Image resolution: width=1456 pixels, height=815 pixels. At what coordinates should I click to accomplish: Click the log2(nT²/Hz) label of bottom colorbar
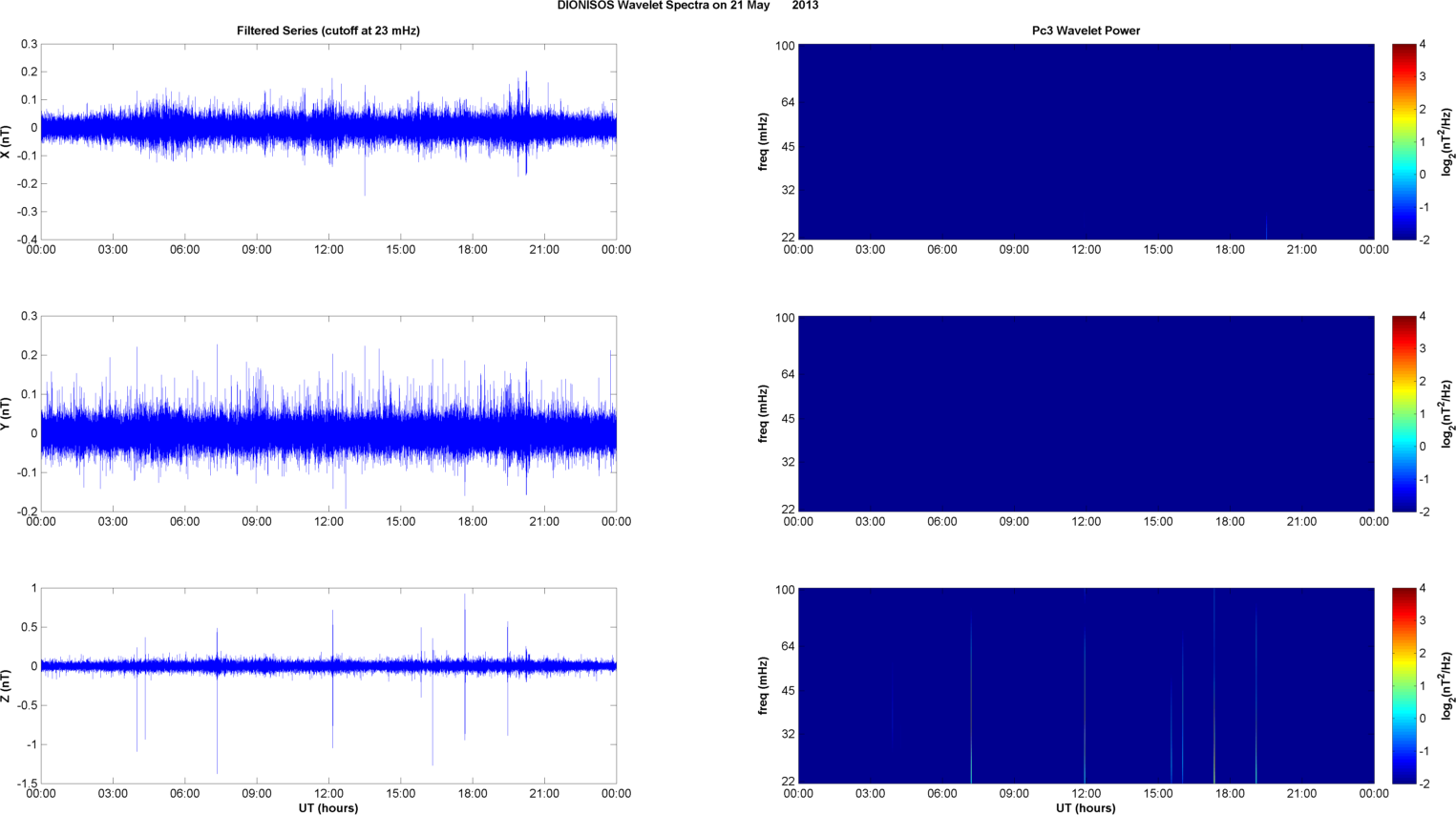[x=1447, y=686]
